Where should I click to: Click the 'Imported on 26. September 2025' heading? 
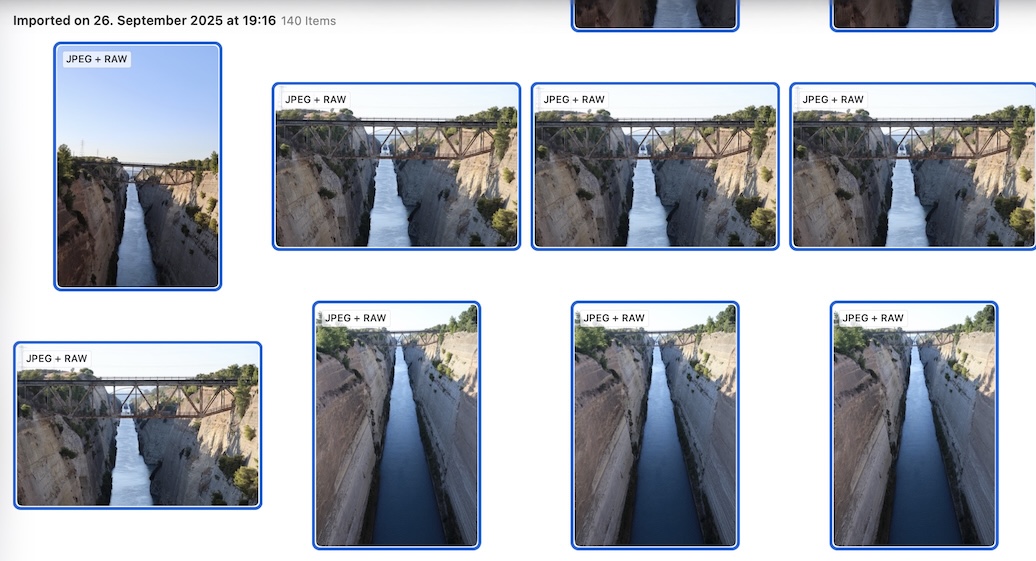point(144,20)
